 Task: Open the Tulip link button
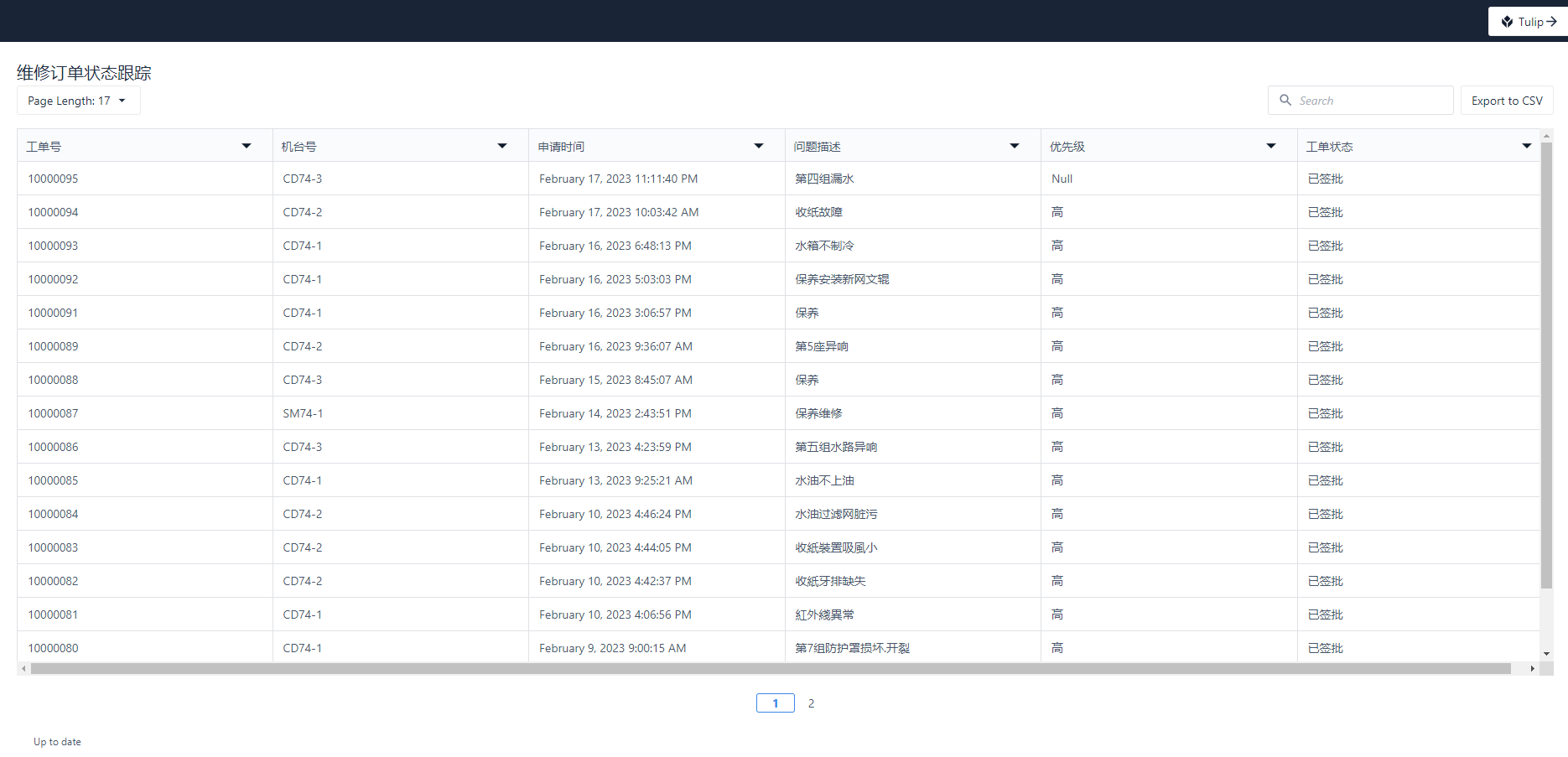pos(1528,22)
